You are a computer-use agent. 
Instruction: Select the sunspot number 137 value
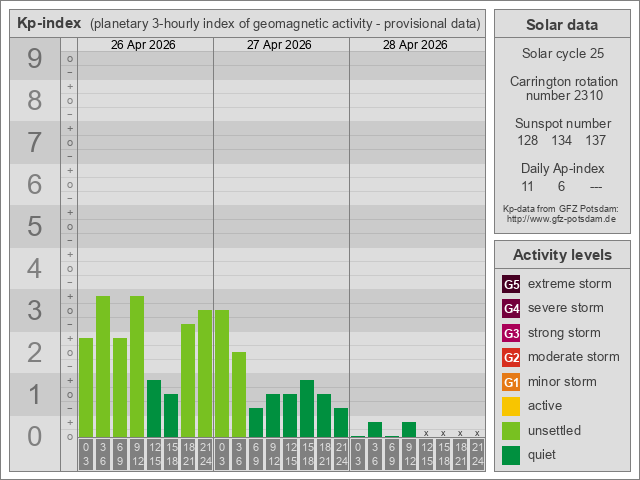[596, 141]
